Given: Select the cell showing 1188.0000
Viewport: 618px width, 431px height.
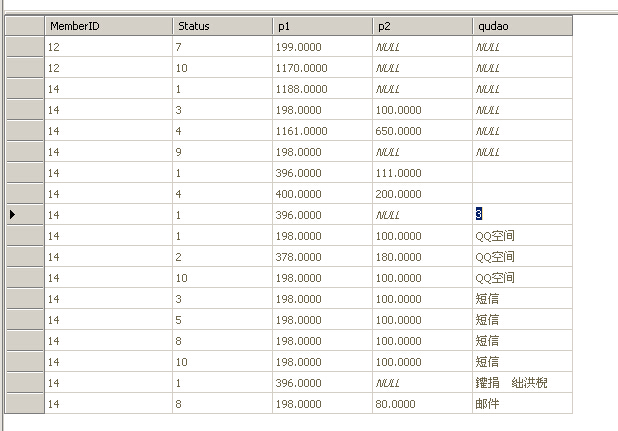Looking at the screenshot, I should 322,89.
